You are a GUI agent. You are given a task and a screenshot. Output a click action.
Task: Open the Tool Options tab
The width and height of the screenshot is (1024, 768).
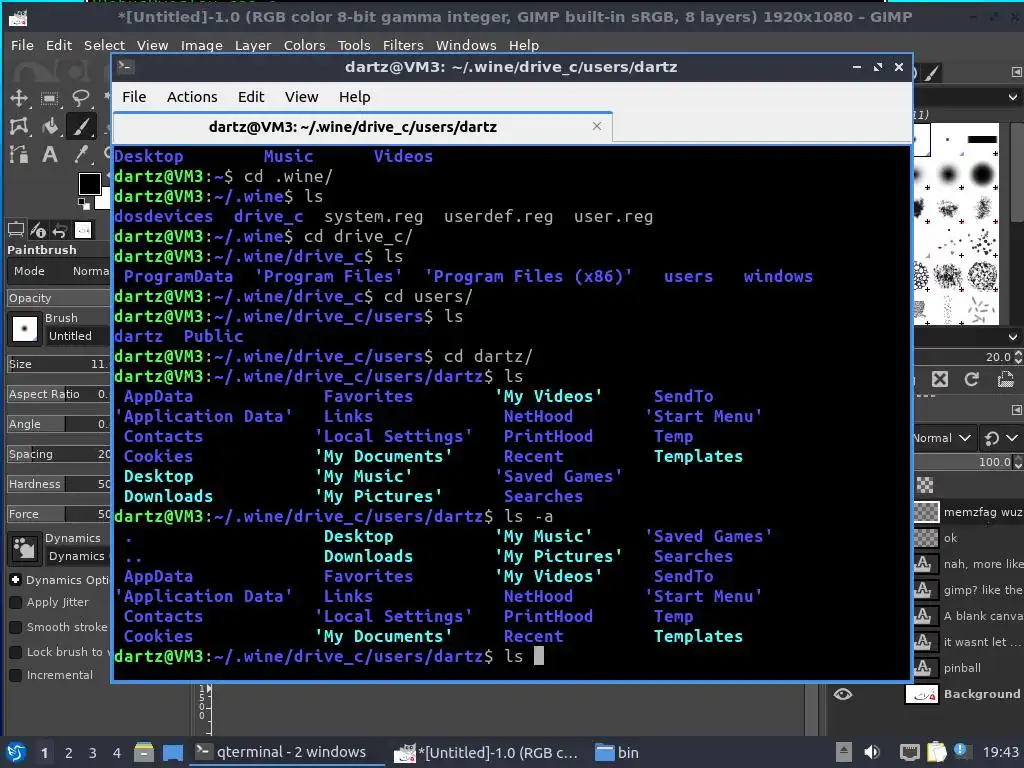tap(16, 230)
